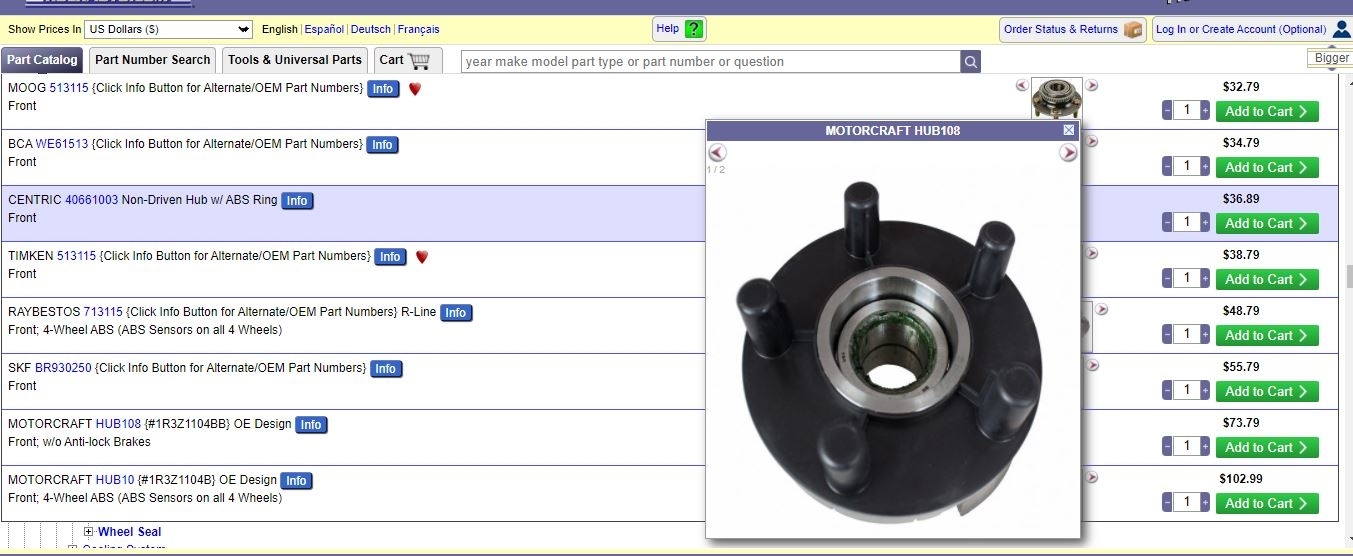This screenshot has height=556, width=1353.
Task: Decrease quantity with minus on the $48.79 row
Action: point(1167,334)
